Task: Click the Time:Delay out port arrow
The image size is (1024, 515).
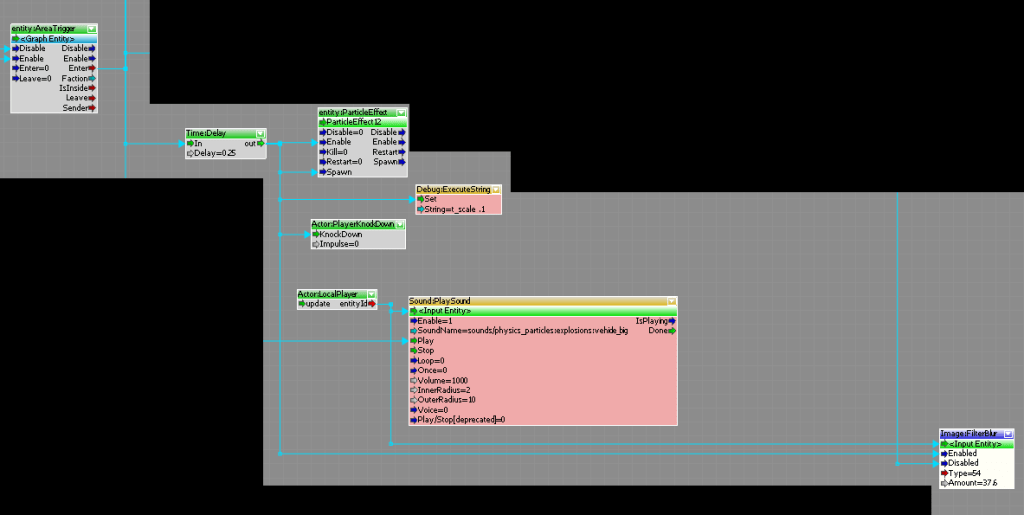Action: point(261,143)
